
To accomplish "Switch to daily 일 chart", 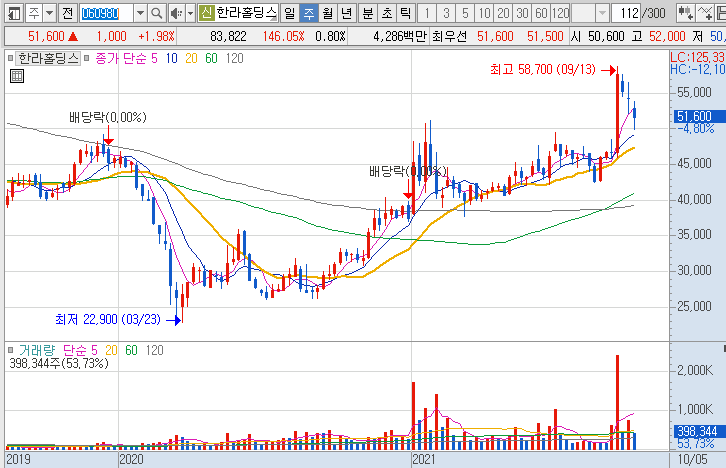I will 289,13.
